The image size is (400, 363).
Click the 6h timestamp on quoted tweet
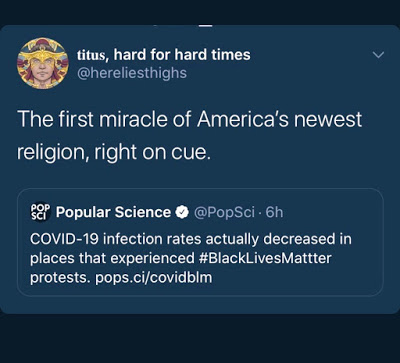[x=274, y=212]
